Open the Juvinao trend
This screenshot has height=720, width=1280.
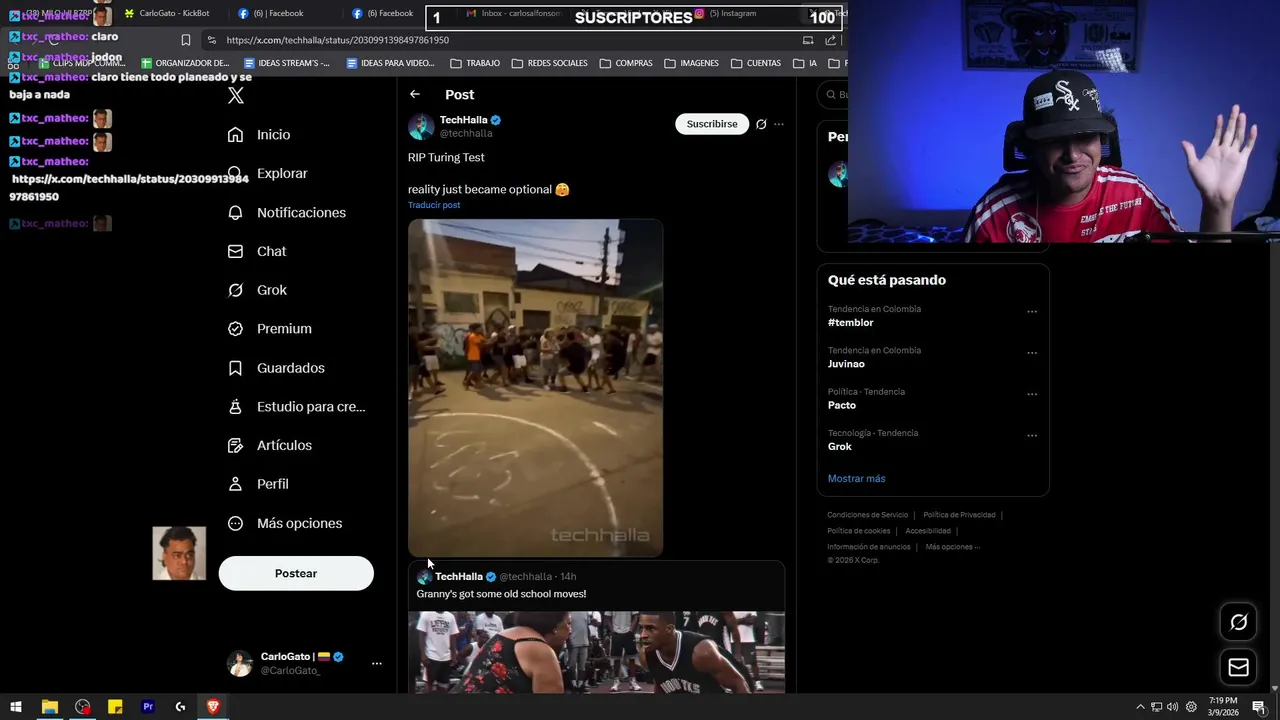pyautogui.click(x=846, y=364)
